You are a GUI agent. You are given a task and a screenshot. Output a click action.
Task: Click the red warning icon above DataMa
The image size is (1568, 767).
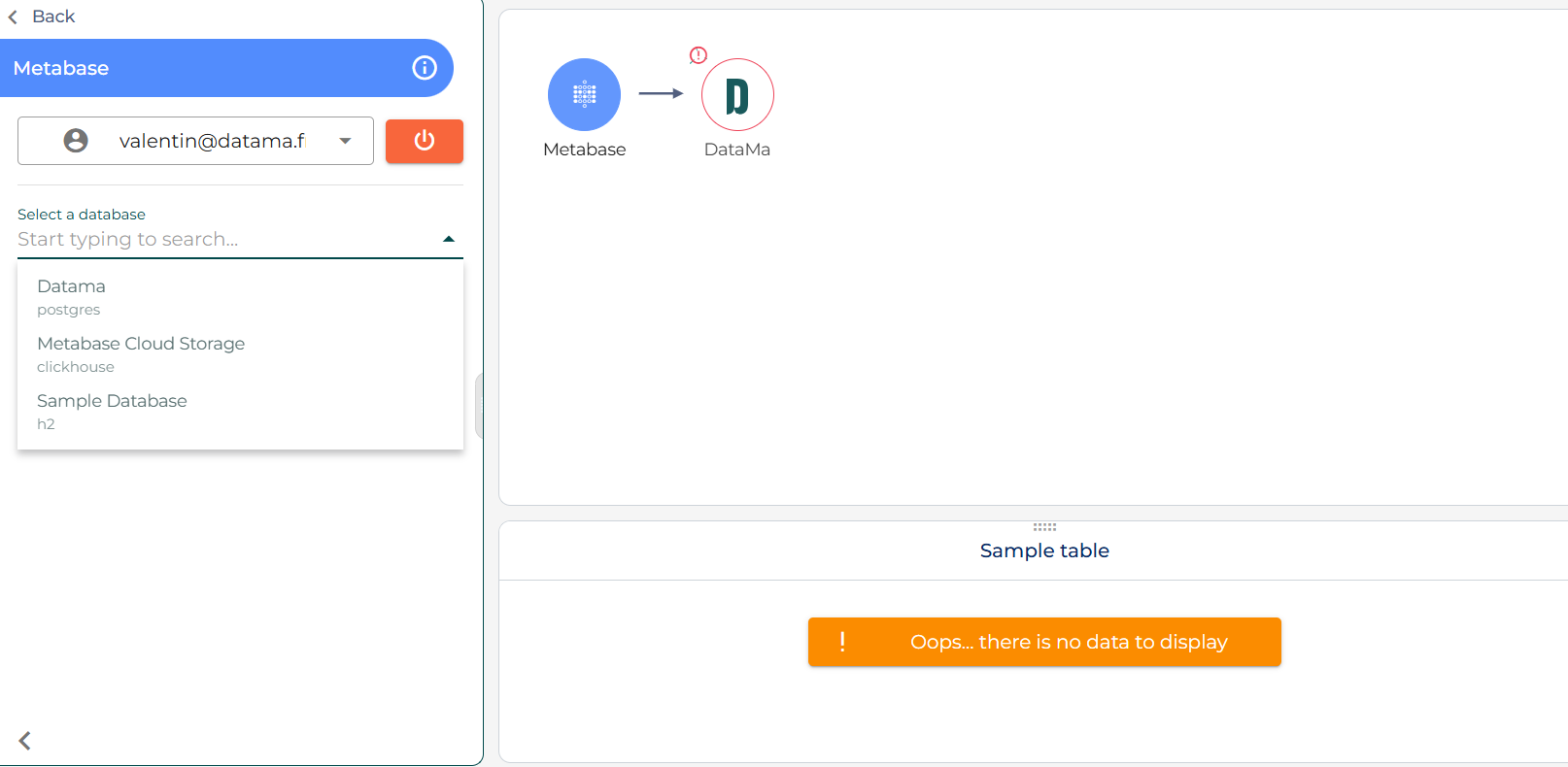click(x=698, y=55)
